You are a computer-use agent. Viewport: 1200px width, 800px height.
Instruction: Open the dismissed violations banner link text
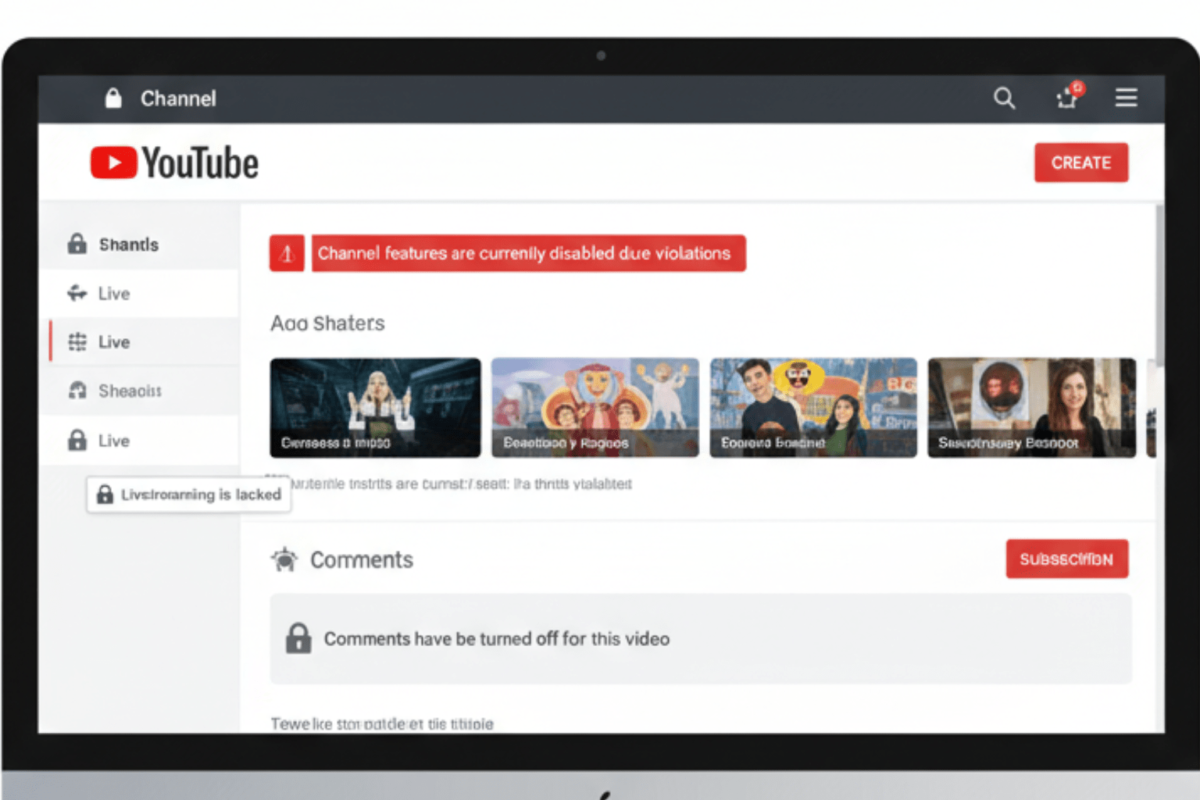[x=528, y=253]
